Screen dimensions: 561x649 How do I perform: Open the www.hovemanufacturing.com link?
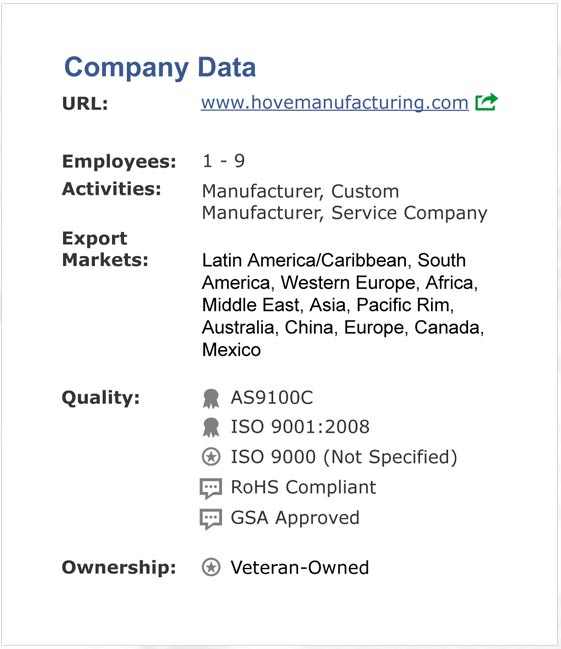[x=335, y=103]
